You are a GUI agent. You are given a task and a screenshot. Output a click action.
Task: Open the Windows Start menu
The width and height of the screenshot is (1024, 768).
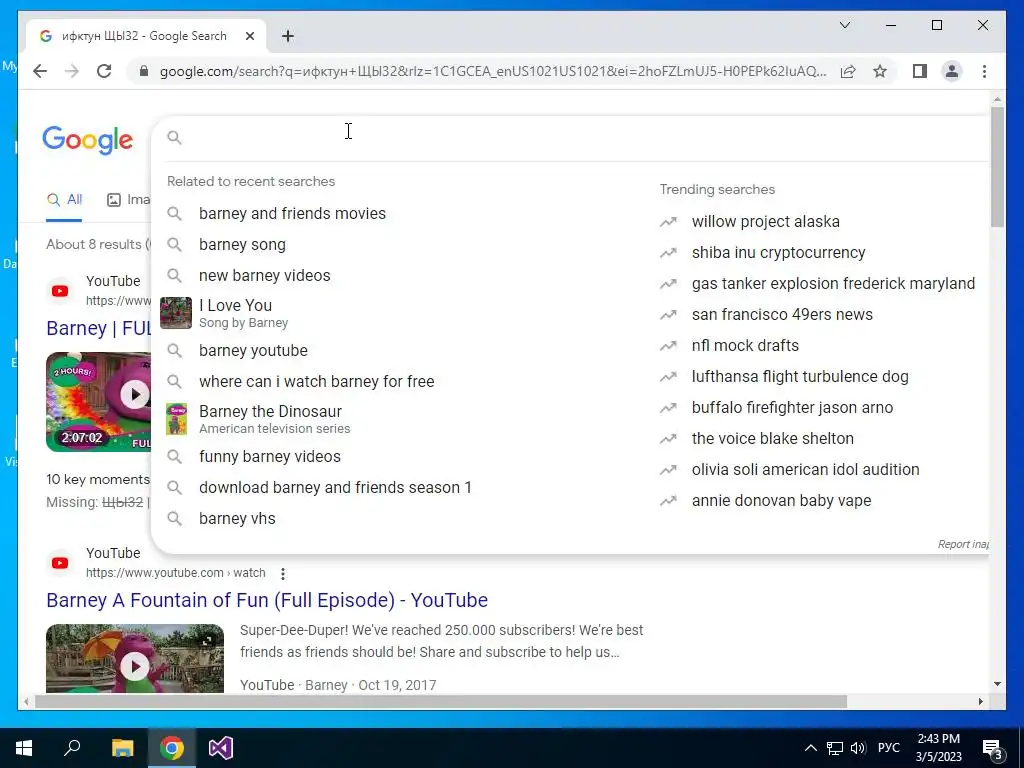24,748
